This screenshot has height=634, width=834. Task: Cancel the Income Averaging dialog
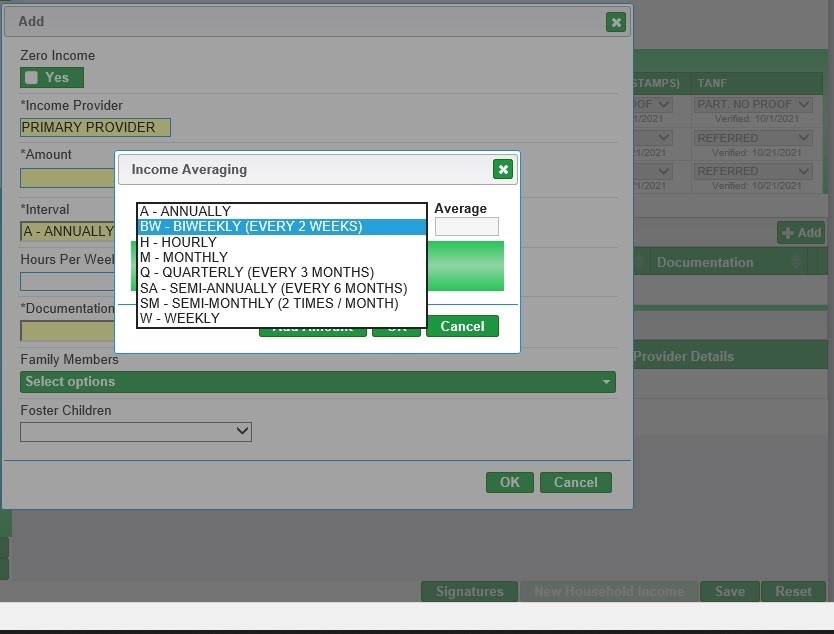[x=462, y=326]
